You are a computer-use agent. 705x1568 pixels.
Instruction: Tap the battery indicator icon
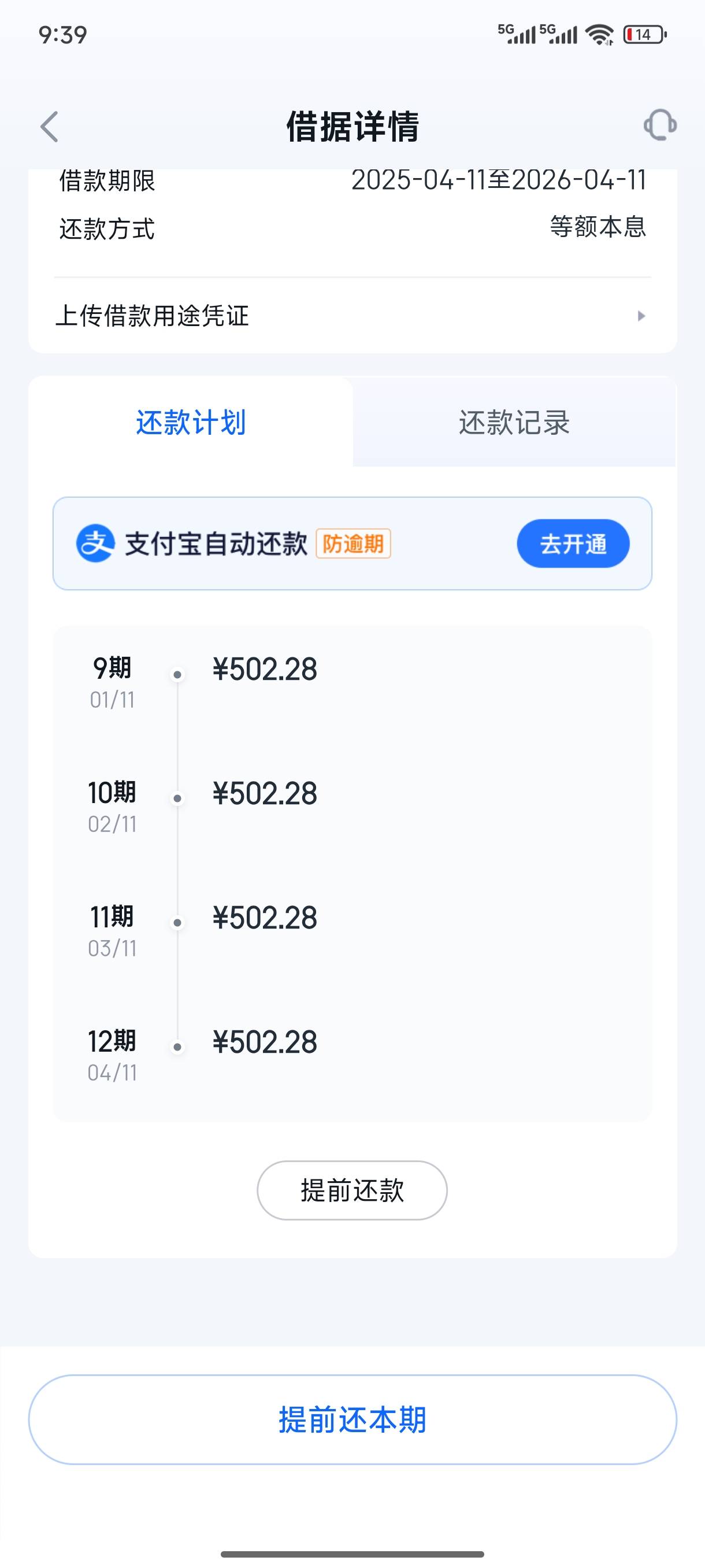644,35
